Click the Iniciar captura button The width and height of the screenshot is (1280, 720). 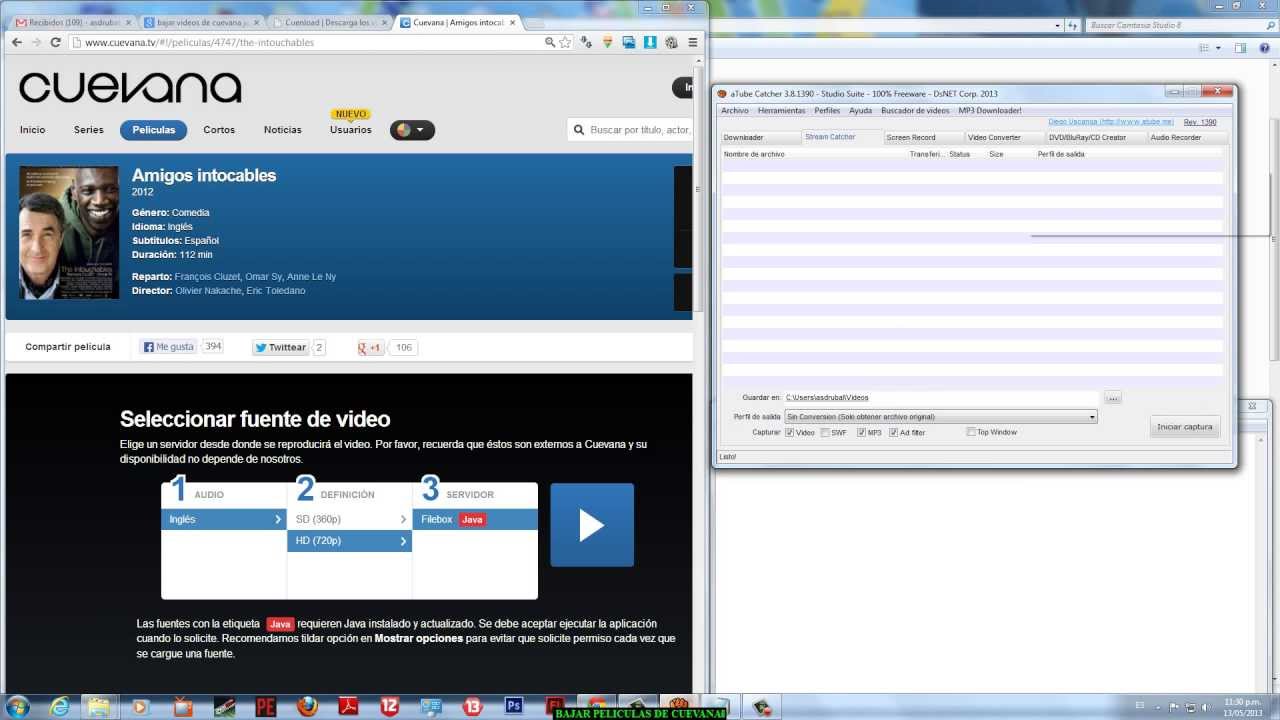(x=1185, y=427)
